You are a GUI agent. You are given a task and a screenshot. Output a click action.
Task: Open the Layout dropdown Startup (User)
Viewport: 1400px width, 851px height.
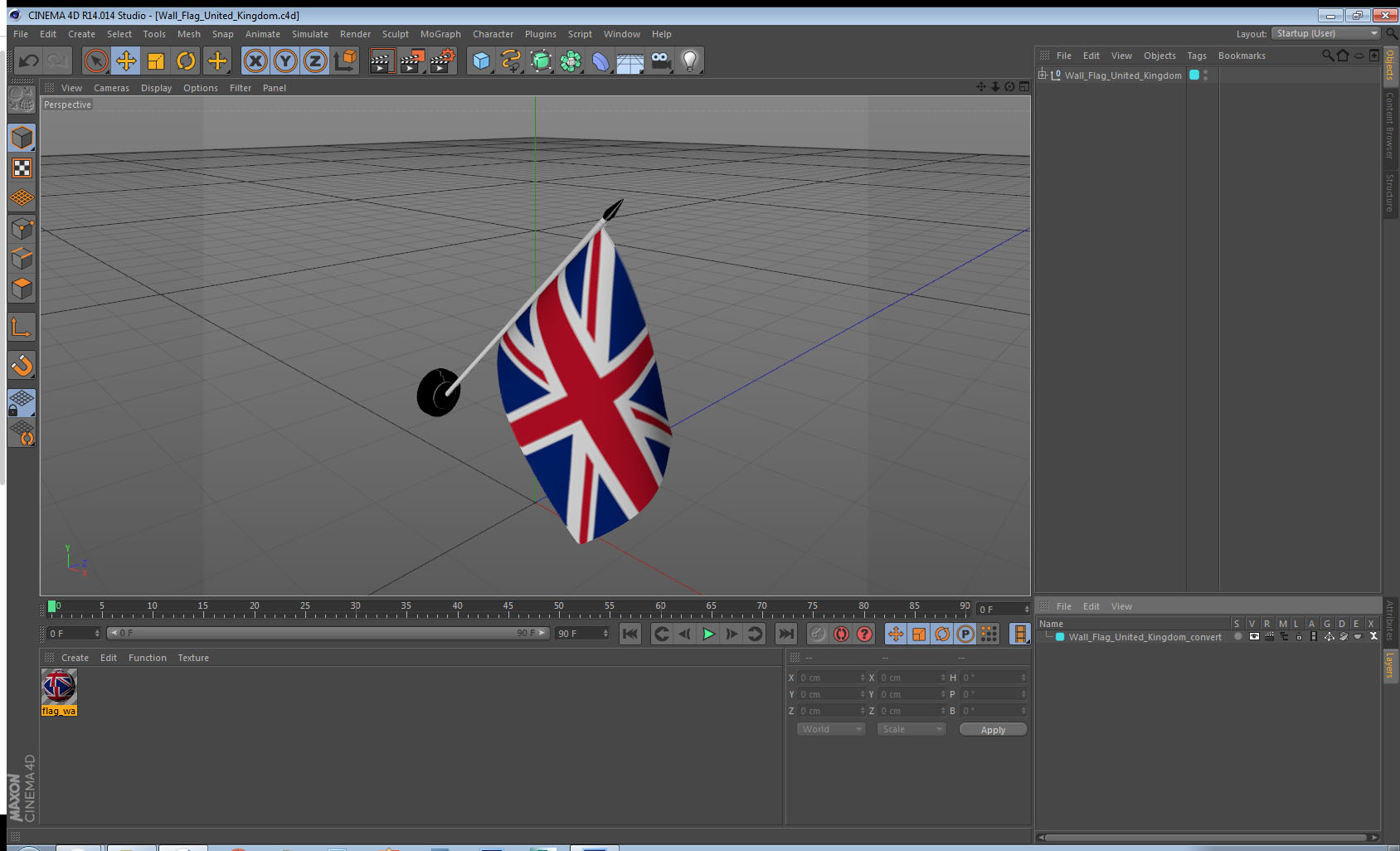tap(1326, 33)
